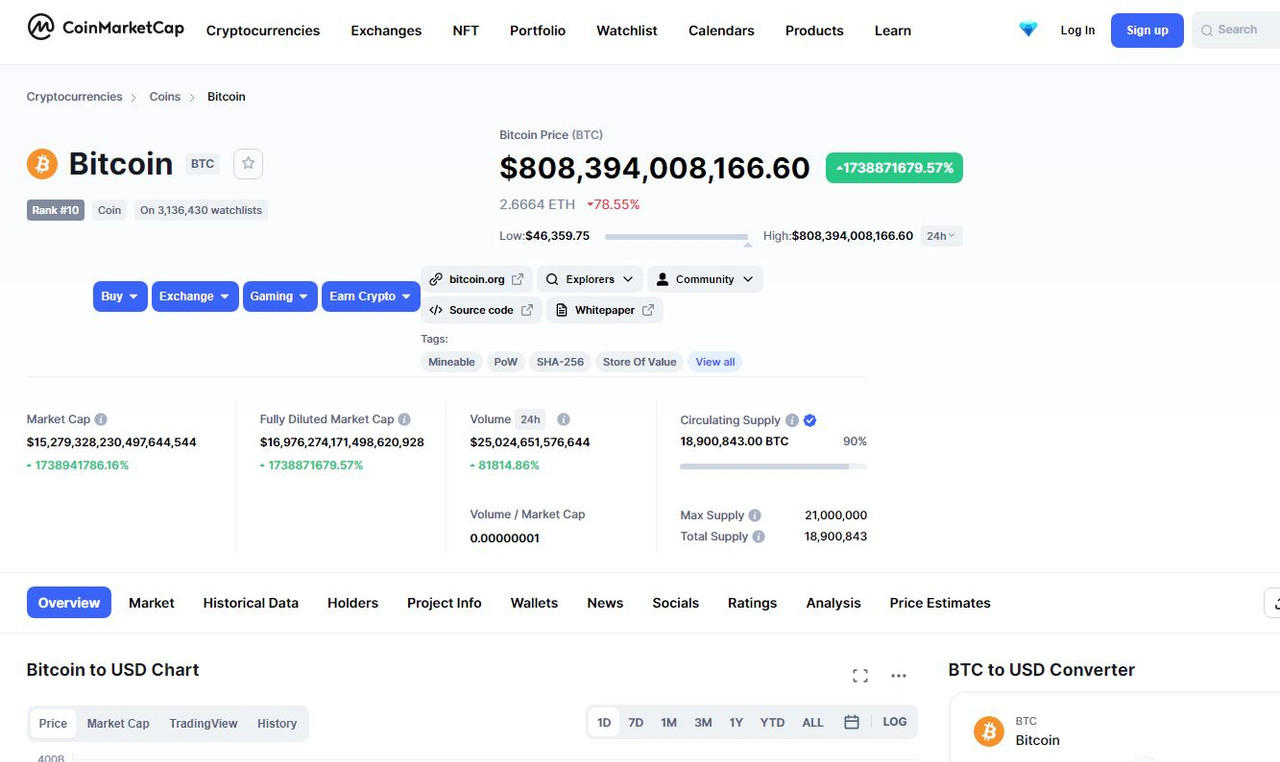This screenshot has width=1280, height=762.
Task: Switch to the Historical Data tab
Action: pyautogui.click(x=251, y=603)
